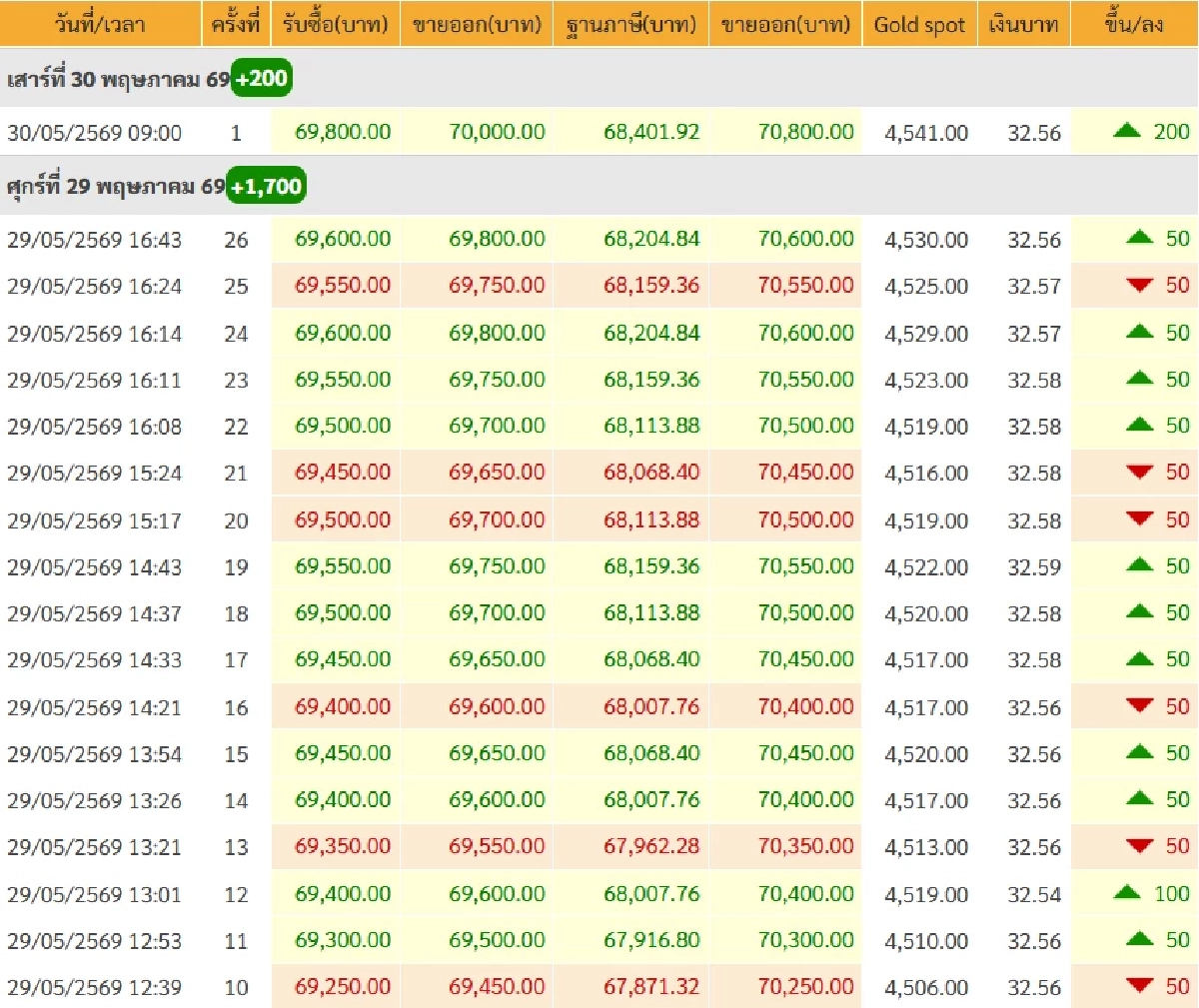This screenshot has height=1008, width=1199.
Task: Click the green up arrow in row 14:43
Action: [1139, 565]
